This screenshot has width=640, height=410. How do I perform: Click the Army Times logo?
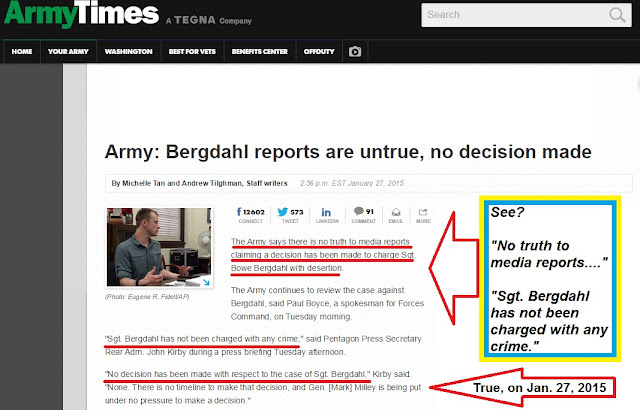pos(81,14)
